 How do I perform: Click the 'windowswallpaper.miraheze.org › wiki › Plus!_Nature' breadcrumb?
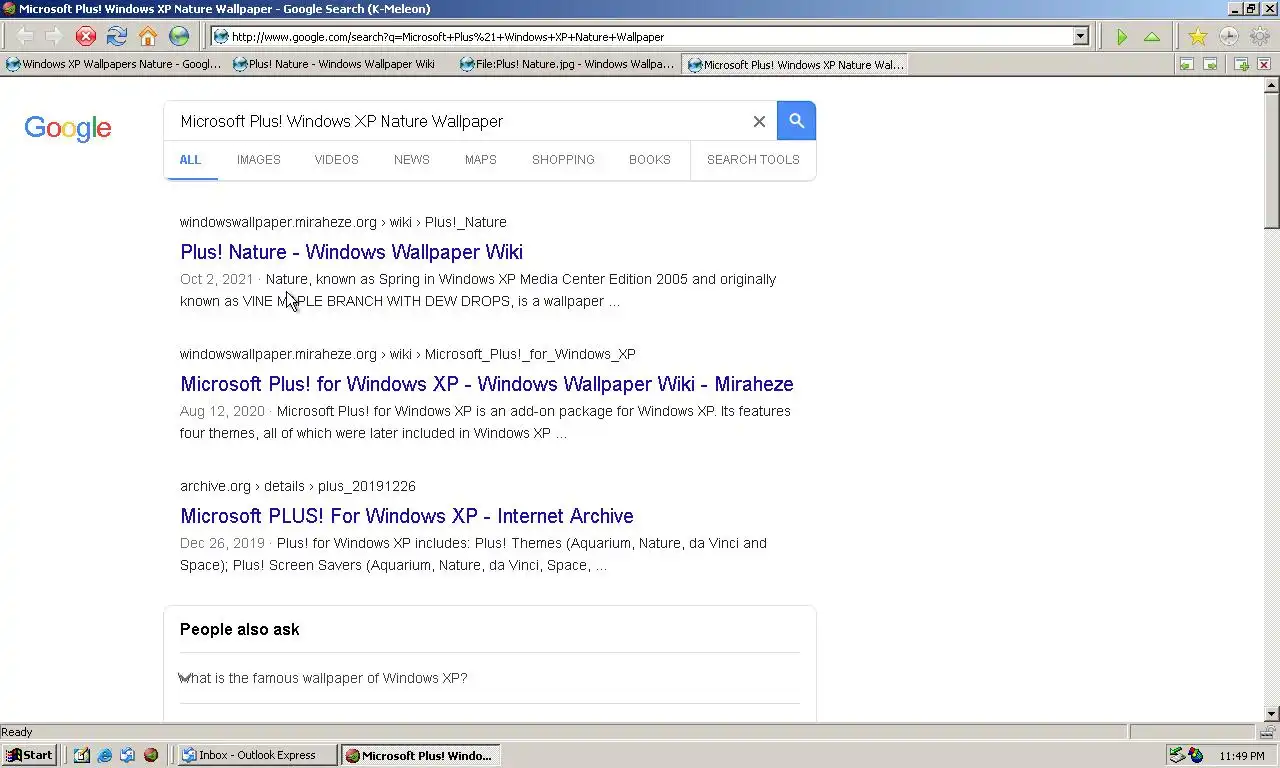coord(343,222)
